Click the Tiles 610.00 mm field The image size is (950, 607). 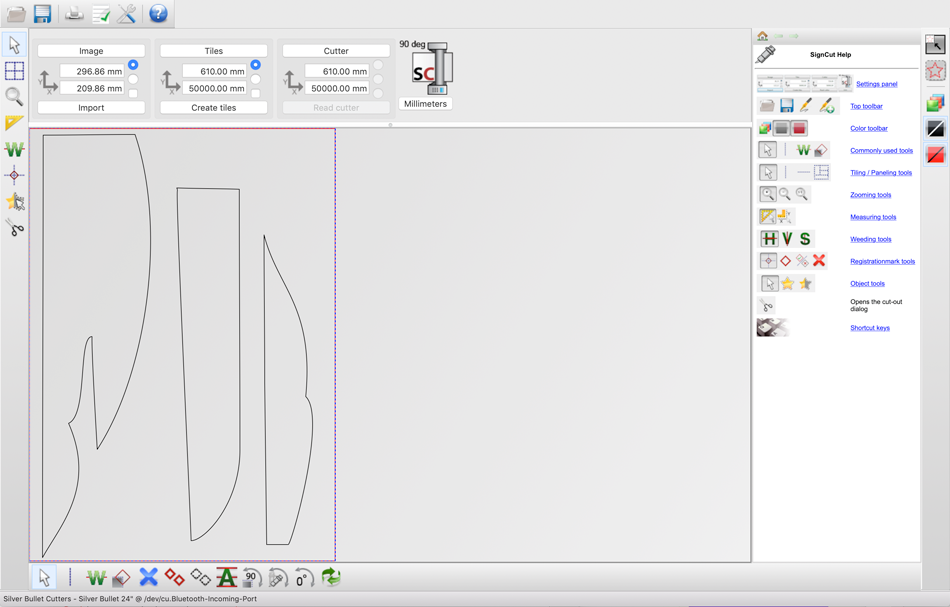[214, 71]
